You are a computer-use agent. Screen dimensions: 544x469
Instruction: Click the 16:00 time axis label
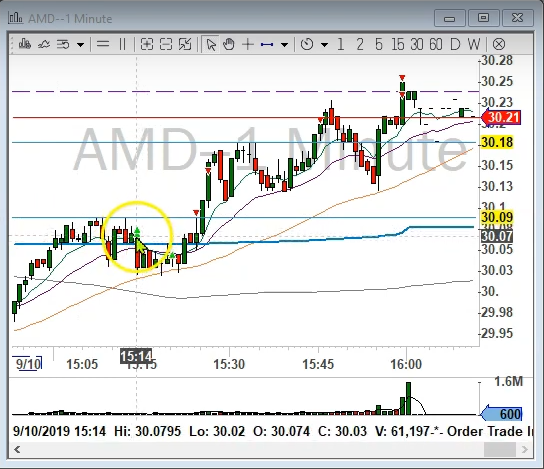[406, 364]
